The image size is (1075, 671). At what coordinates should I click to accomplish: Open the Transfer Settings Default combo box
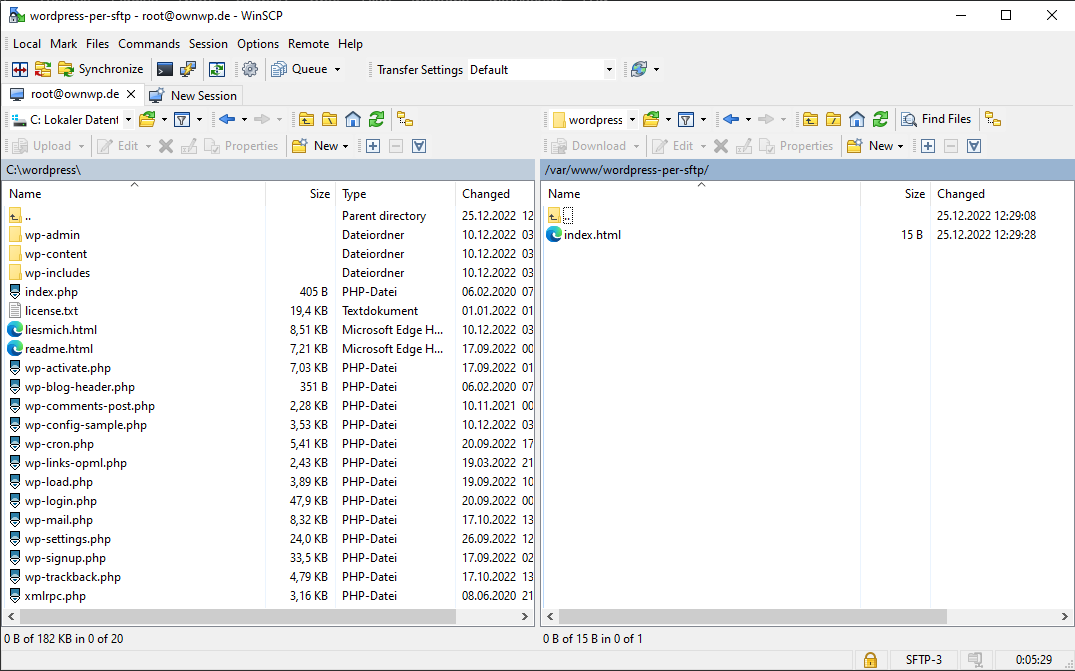541,70
